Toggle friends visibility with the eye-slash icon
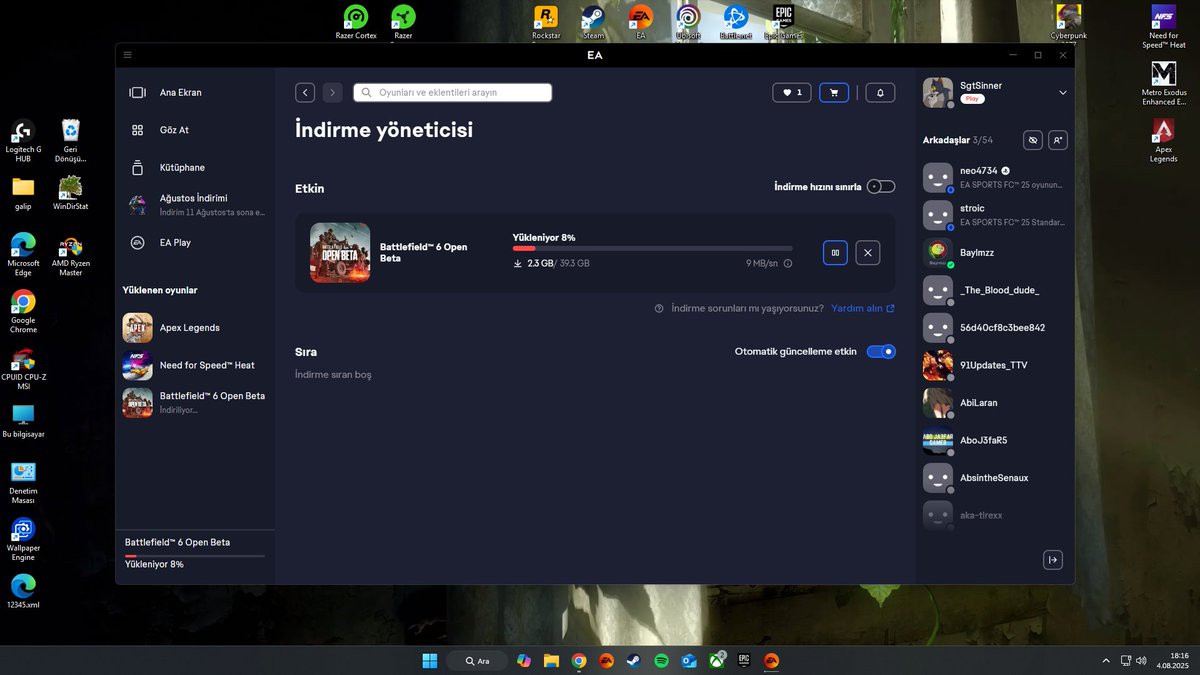Screen dimensions: 1200x675 1033,140
